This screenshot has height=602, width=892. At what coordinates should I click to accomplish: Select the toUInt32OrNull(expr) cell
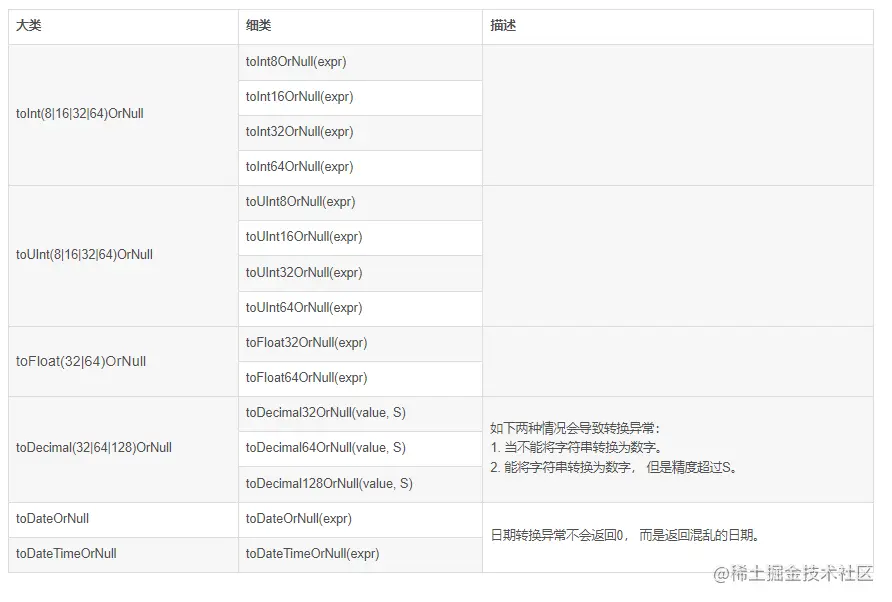pyautogui.click(x=360, y=273)
